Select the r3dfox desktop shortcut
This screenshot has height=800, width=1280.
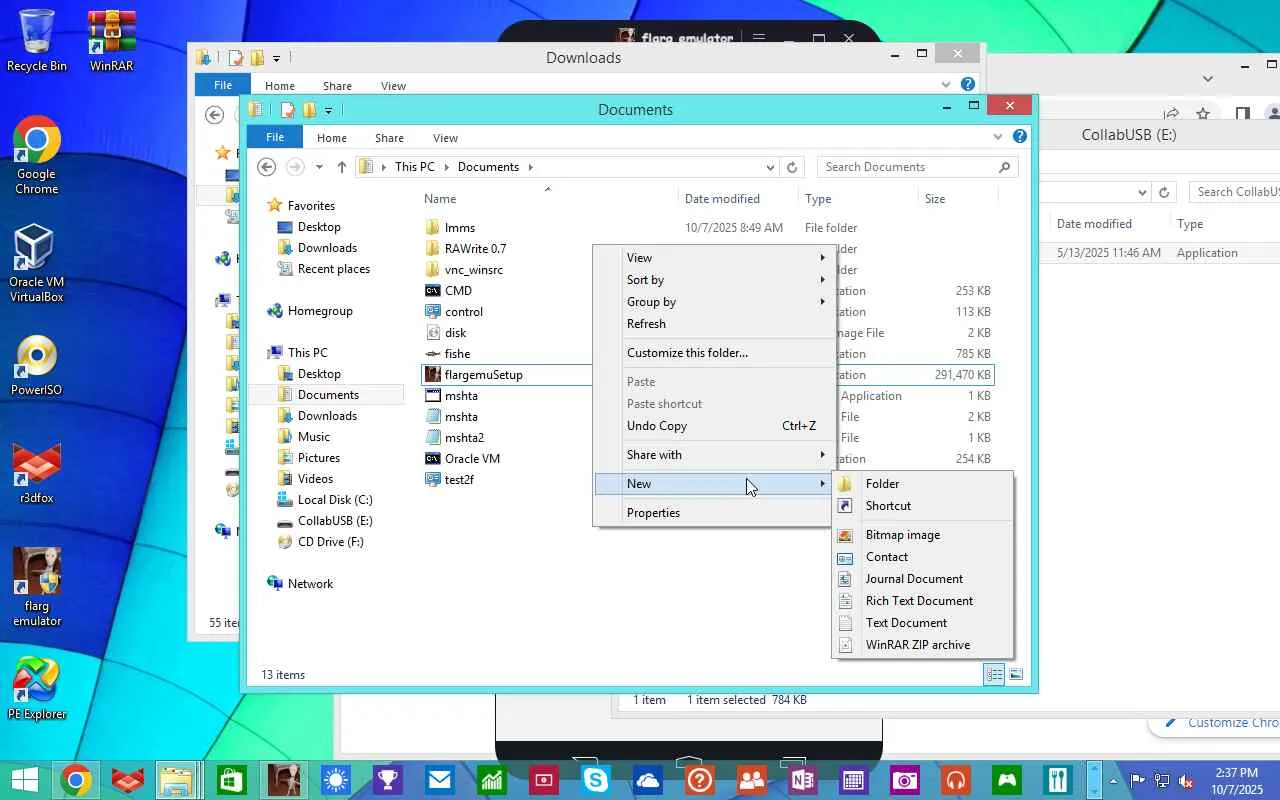[x=37, y=472]
